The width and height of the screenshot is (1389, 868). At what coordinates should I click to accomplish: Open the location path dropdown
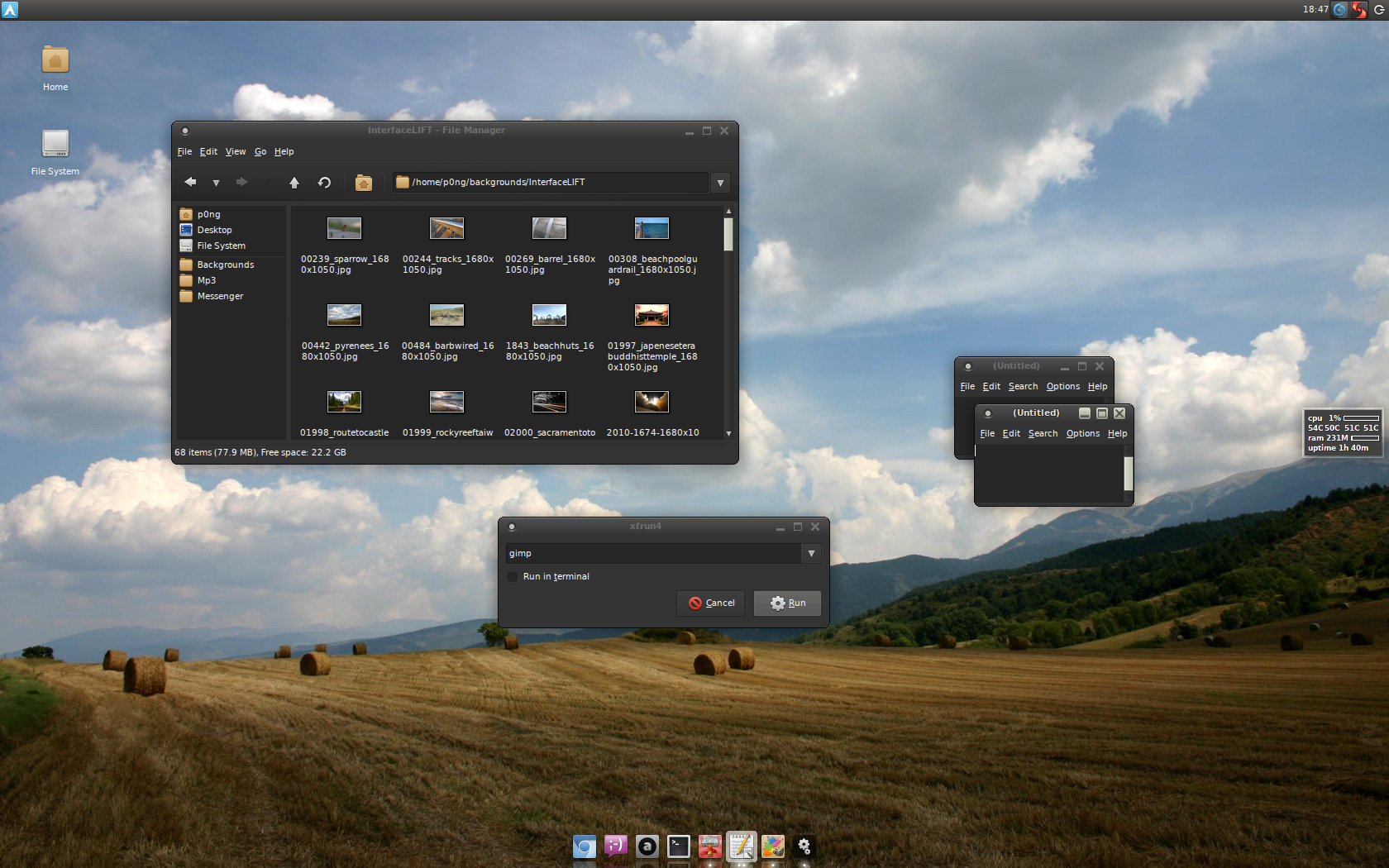click(x=720, y=183)
